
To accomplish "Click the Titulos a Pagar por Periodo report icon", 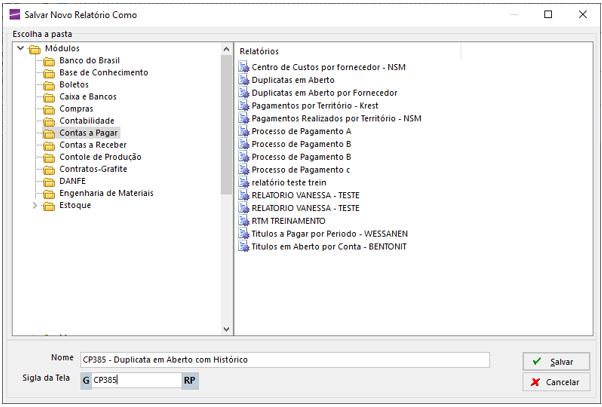I will coord(244,233).
